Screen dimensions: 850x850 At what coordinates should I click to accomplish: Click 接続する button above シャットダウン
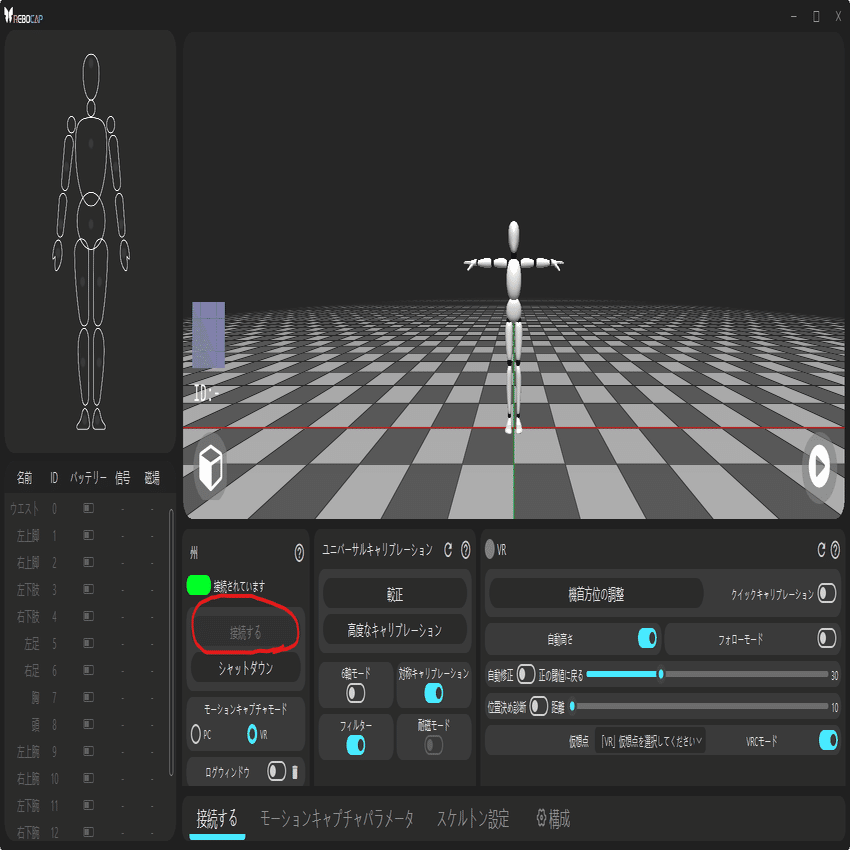tap(246, 632)
